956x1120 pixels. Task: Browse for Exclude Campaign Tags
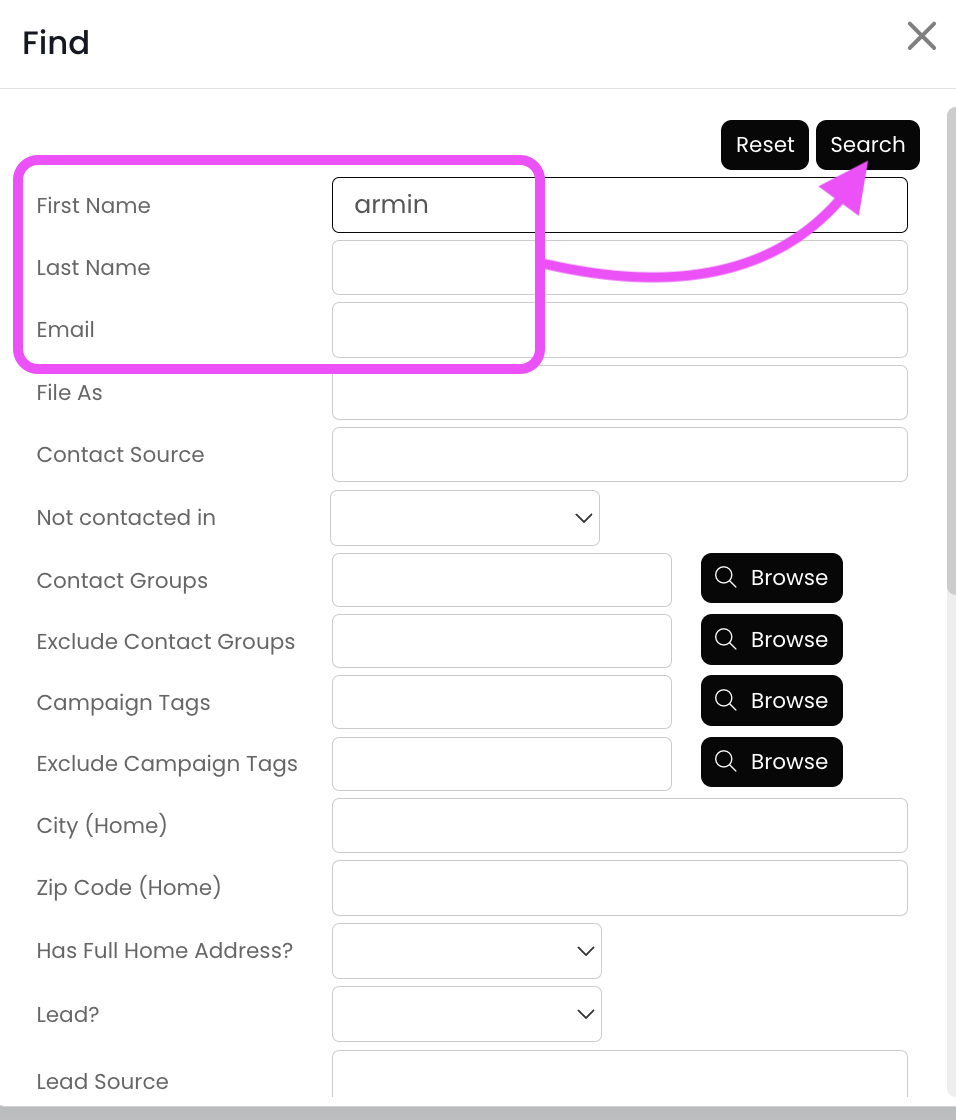tap(771, 762)
